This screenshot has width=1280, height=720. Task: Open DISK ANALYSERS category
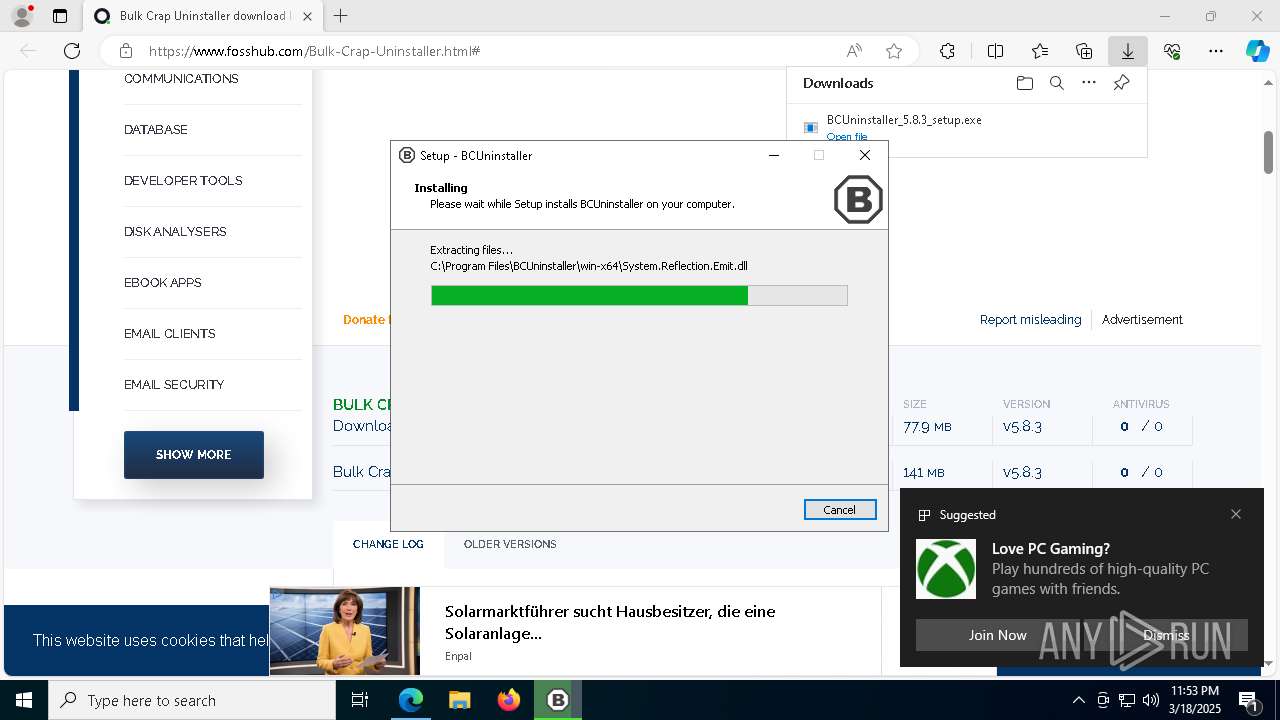click(175, 232)
